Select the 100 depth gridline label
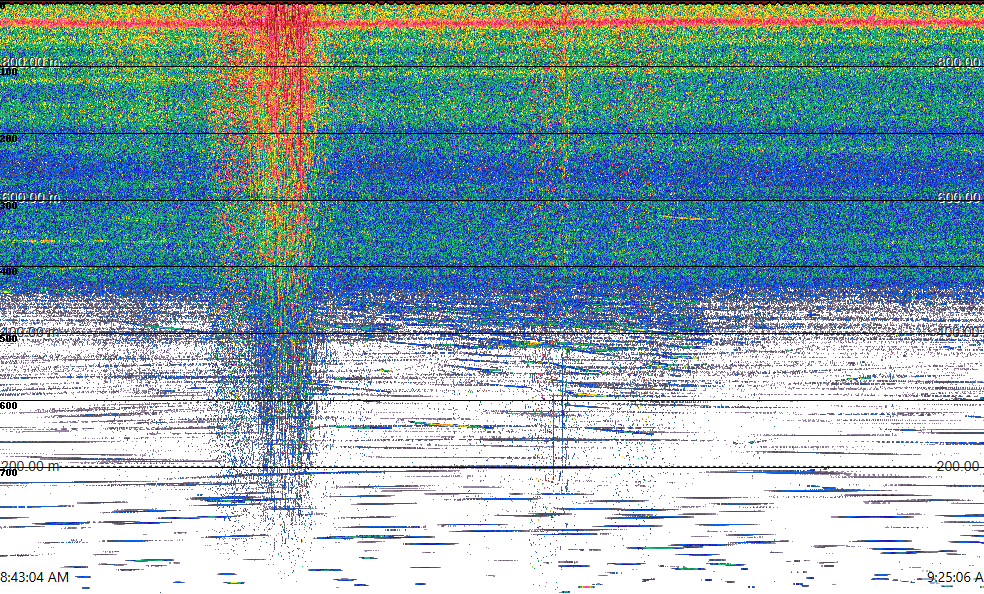 coord(9,72)
